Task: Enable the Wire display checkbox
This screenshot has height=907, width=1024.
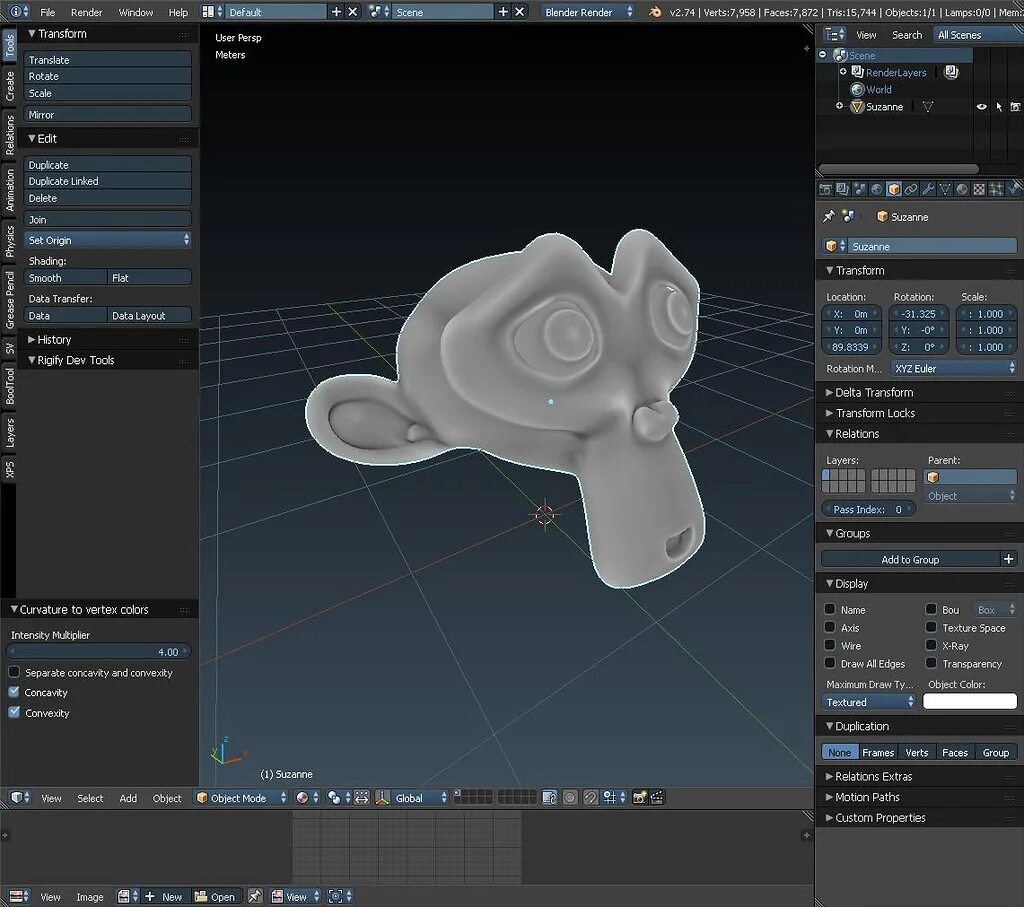Action: (829, 644)
